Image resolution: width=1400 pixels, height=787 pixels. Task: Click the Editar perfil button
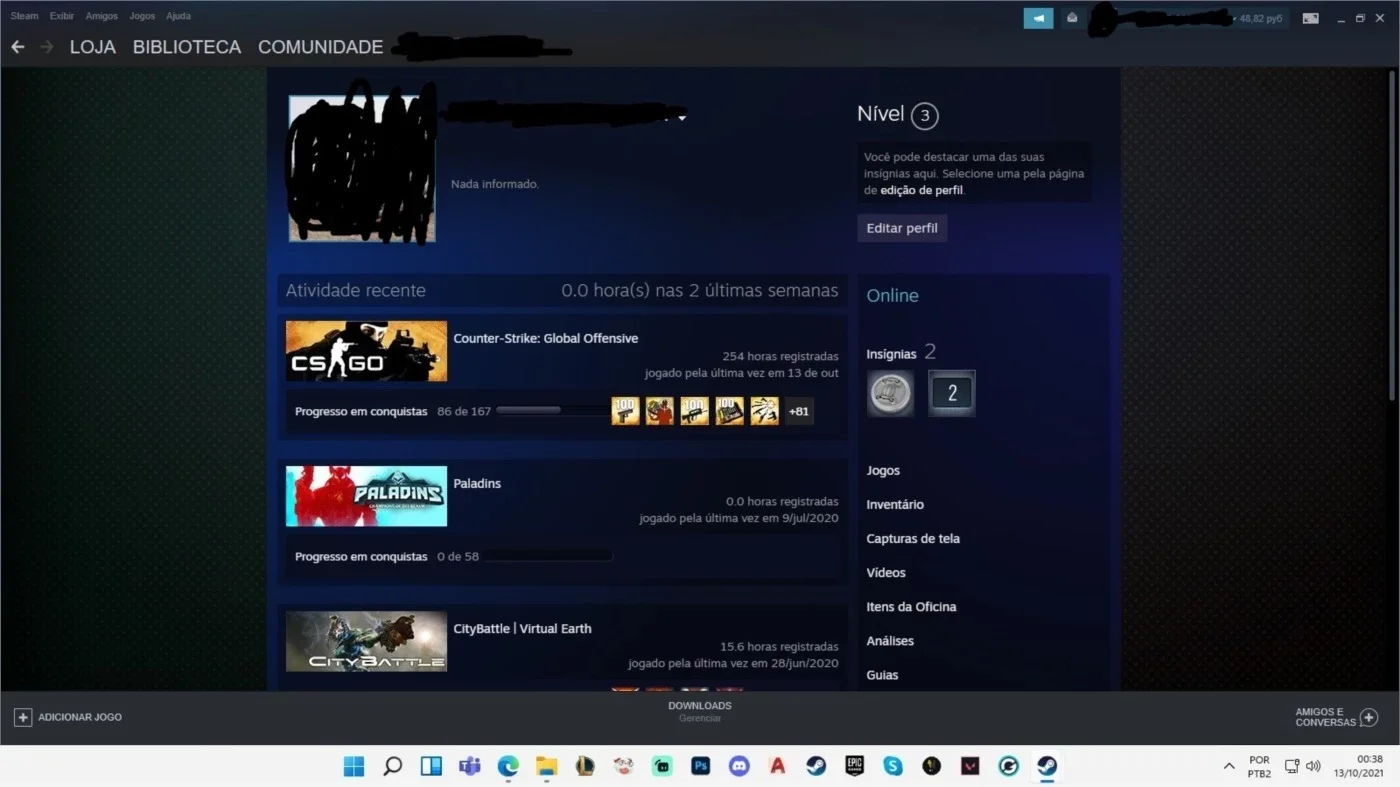pos(902,228)
